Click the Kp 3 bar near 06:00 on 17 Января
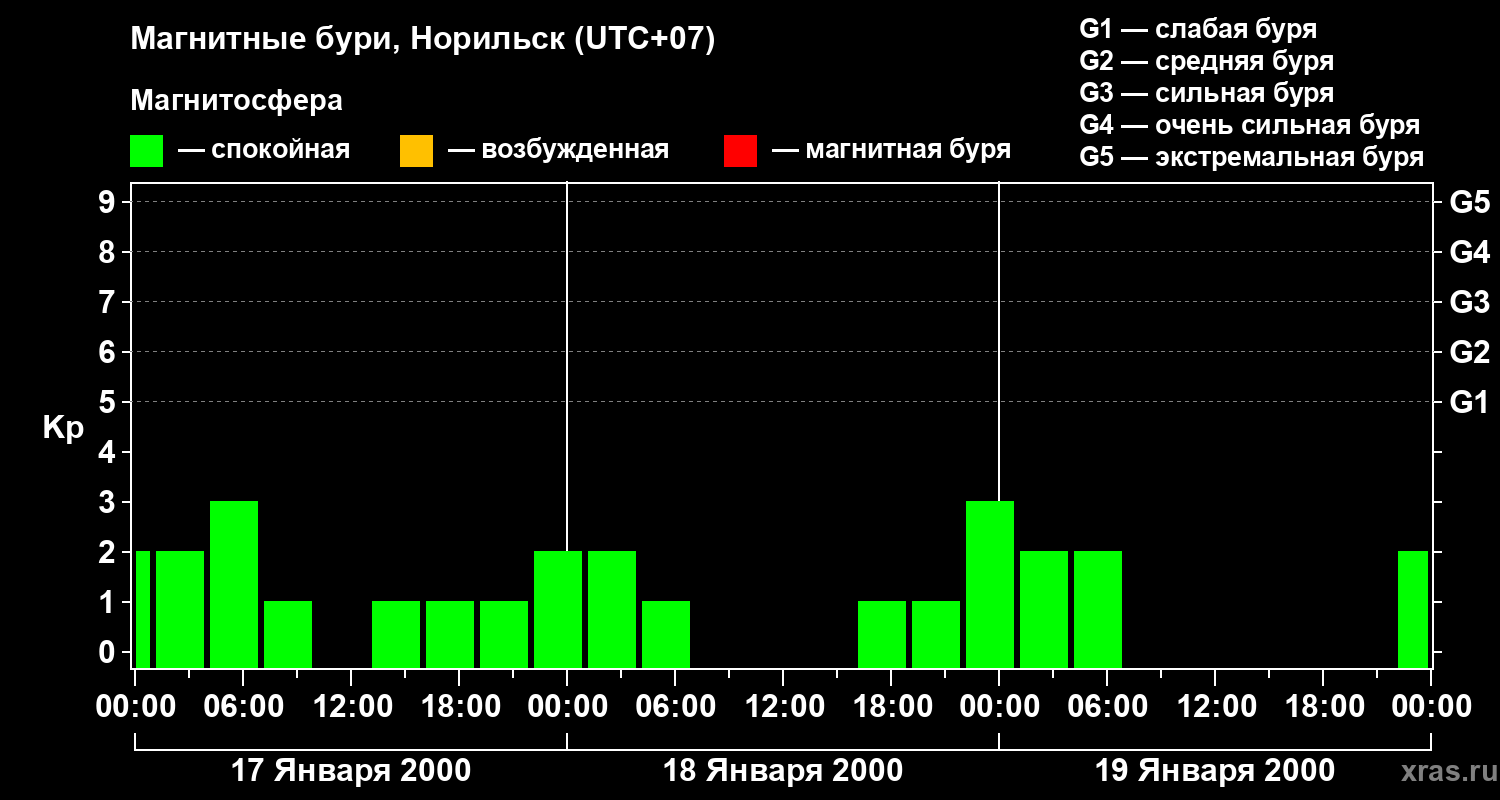This screenshot has height=800, width=1500. pos(234,584)
